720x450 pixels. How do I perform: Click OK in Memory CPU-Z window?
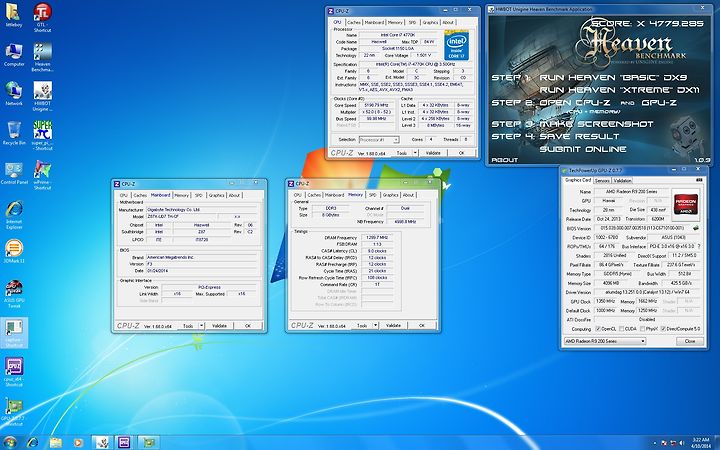click(x=422, y=325)
